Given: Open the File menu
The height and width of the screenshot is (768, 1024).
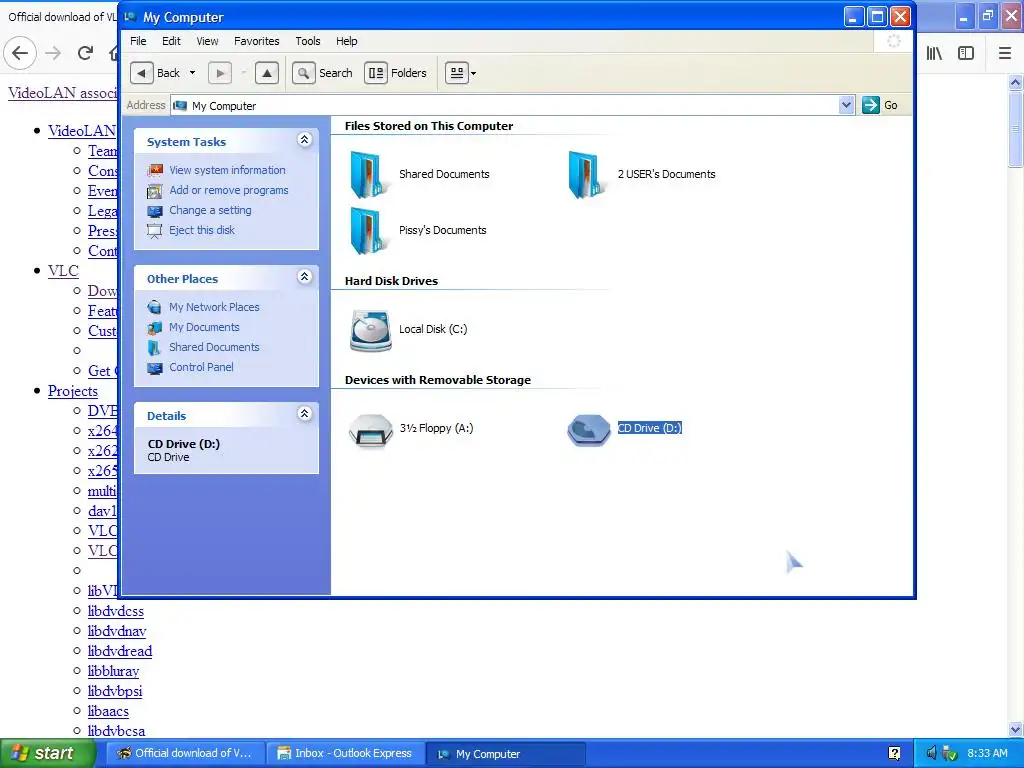Looking at the screenshot, I should click(x=138, y=41).
